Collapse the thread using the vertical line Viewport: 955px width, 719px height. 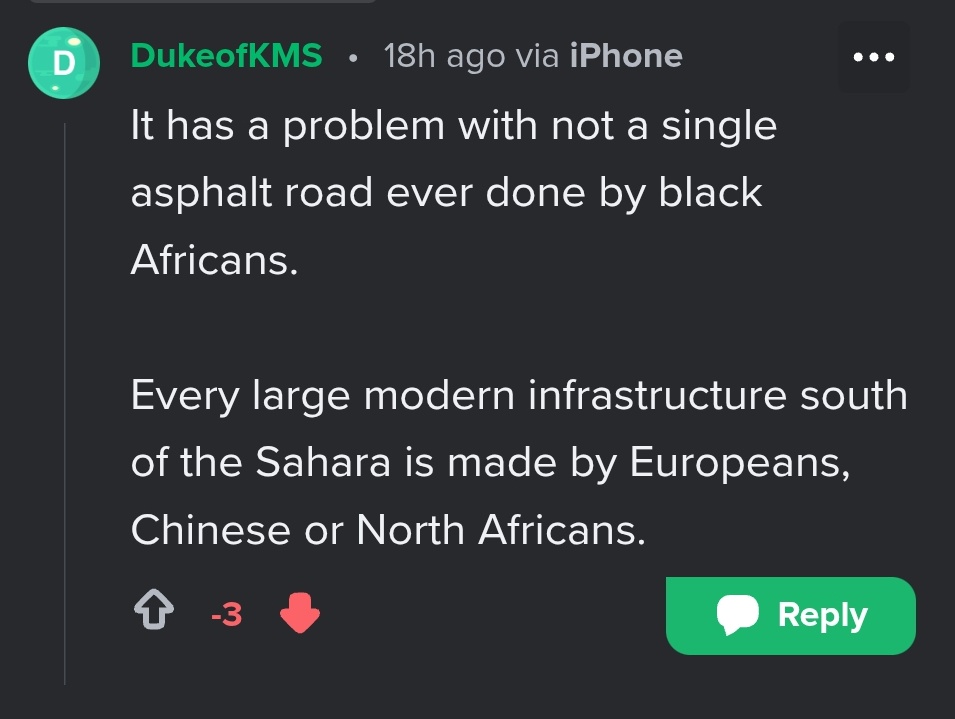(66, 400)
